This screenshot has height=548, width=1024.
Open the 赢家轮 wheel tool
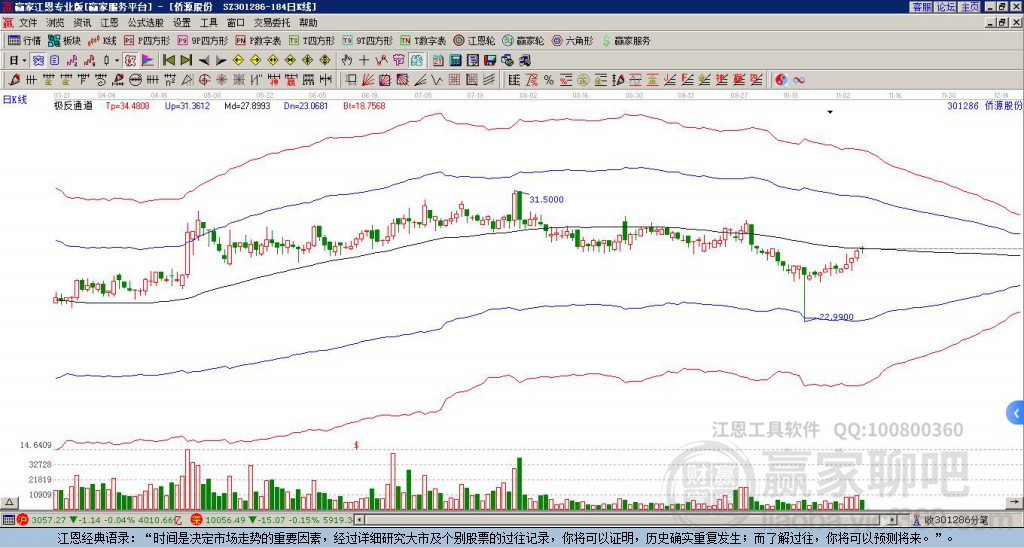(523, 40)
